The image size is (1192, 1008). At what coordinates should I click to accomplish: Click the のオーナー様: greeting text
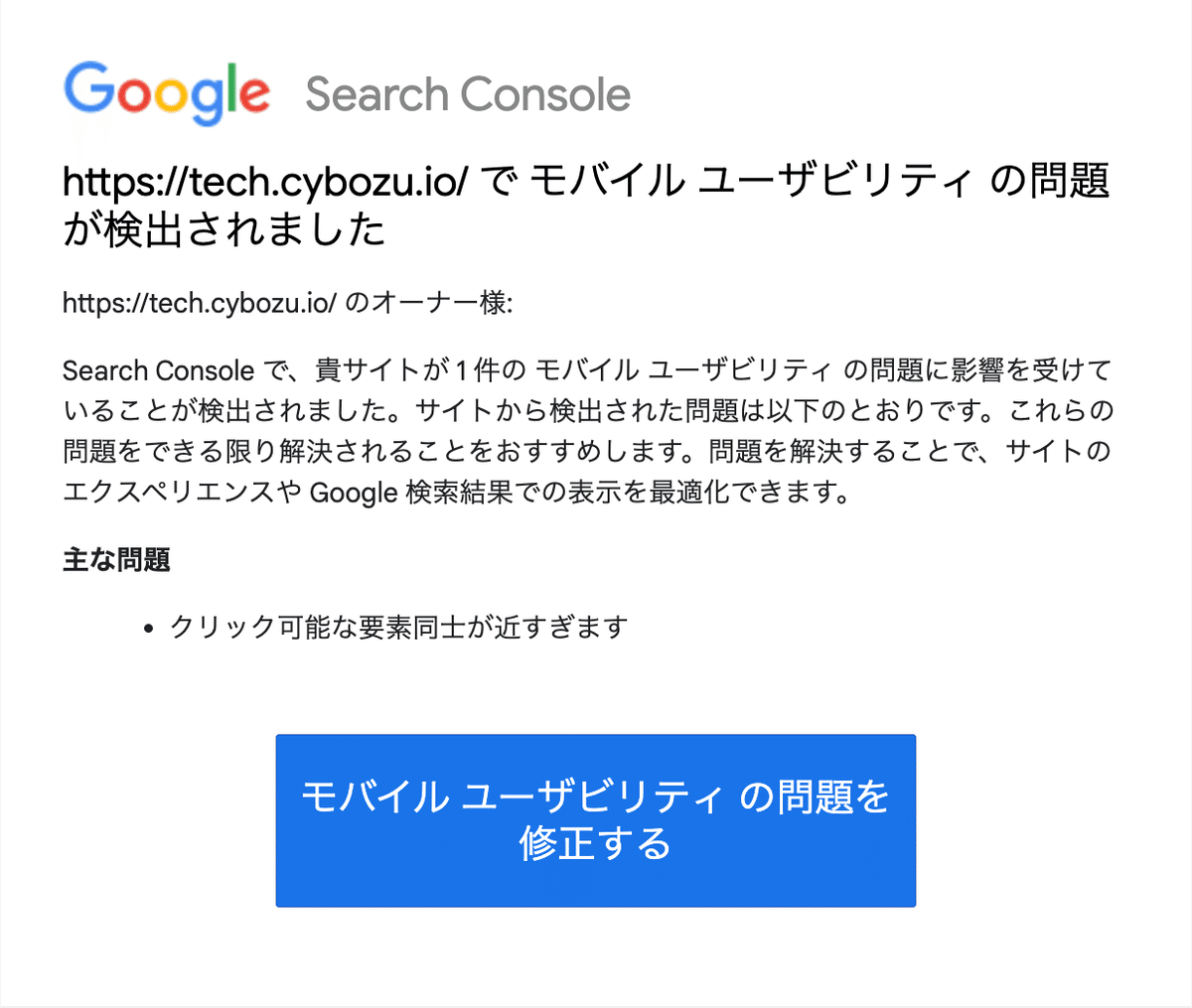point(429,304)
